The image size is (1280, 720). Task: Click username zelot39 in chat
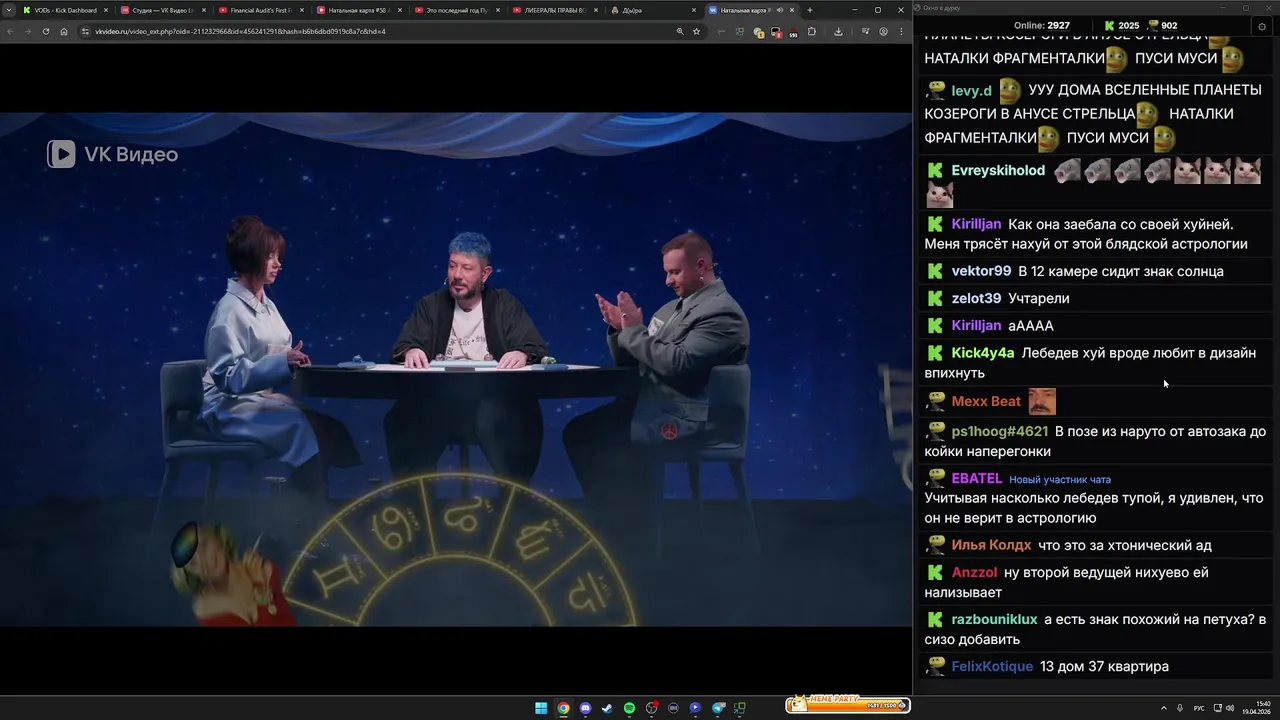click(x=976, y=298)
